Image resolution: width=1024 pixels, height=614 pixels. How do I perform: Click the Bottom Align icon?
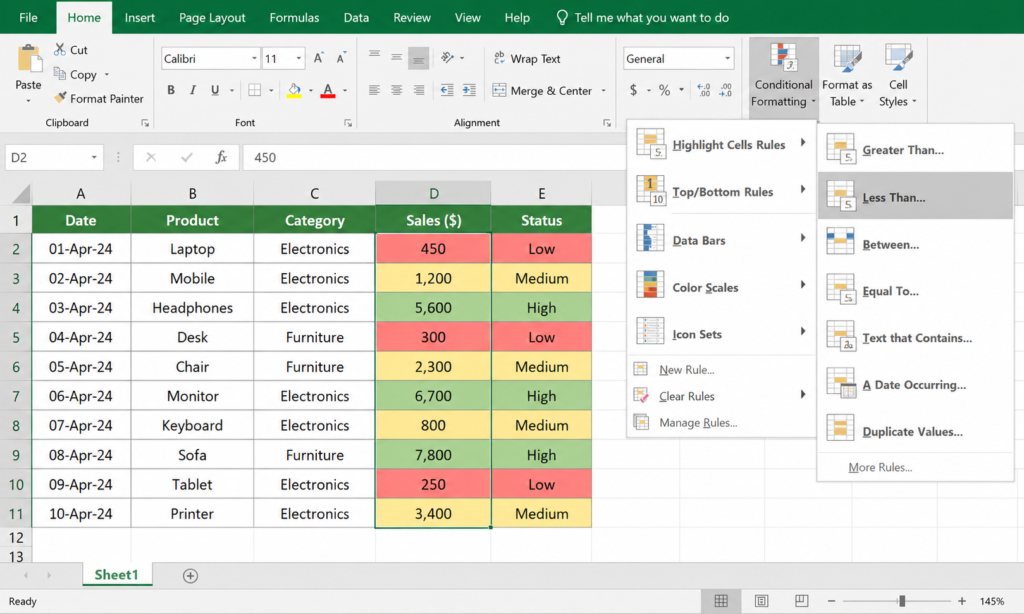tap(419, 58)
